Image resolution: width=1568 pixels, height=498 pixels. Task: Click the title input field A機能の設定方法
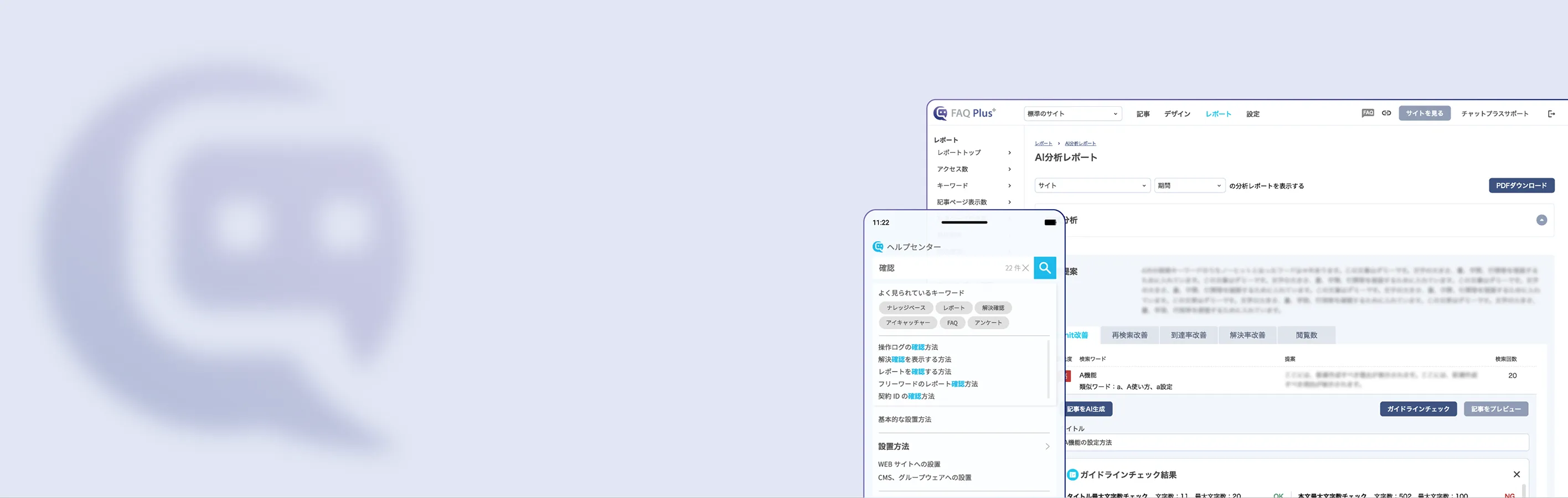(1297, 443)
